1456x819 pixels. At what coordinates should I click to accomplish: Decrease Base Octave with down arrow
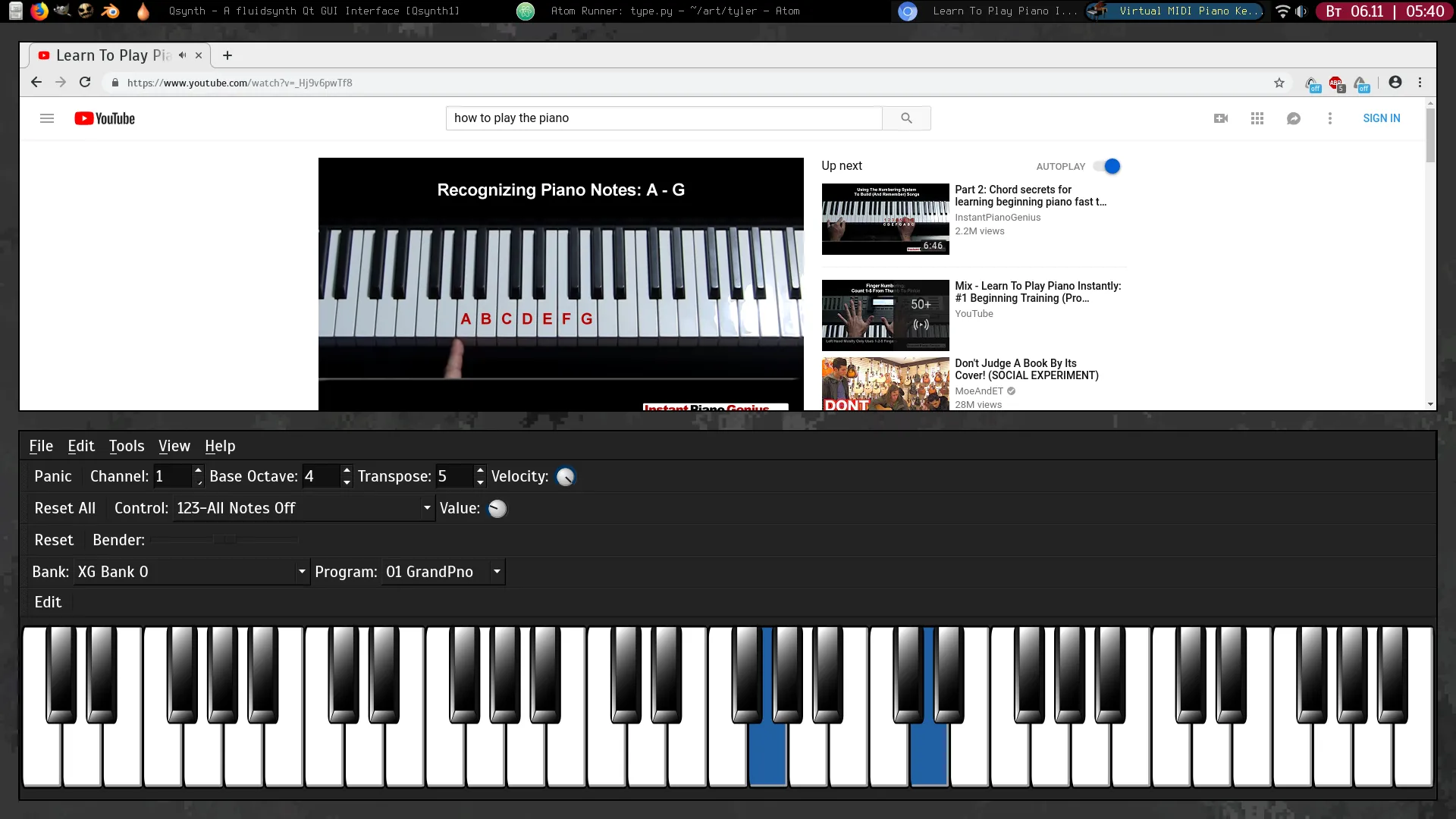coord(347,482)
